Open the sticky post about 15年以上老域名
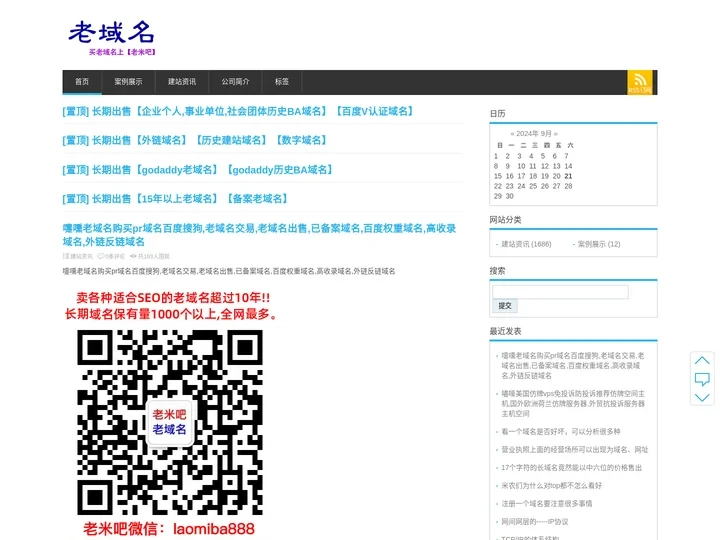Screen dimensions: 720x540 175,199
